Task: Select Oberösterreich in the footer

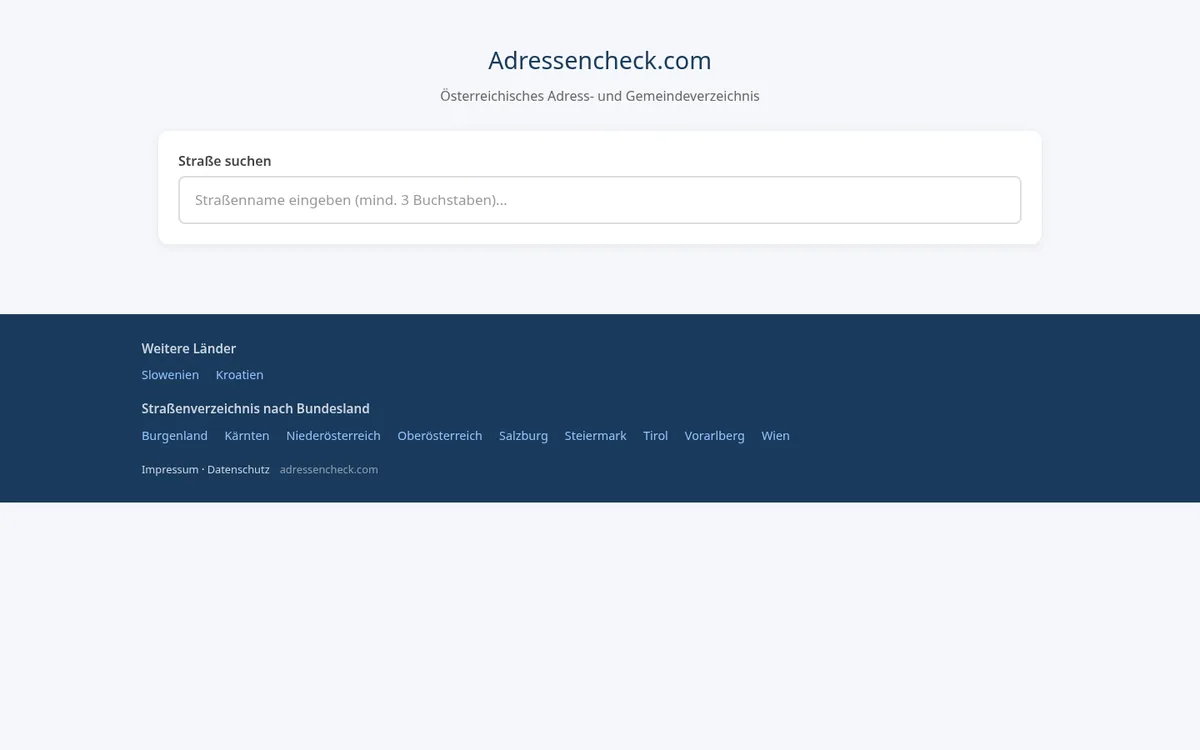Action: click(x=440, y=436)
